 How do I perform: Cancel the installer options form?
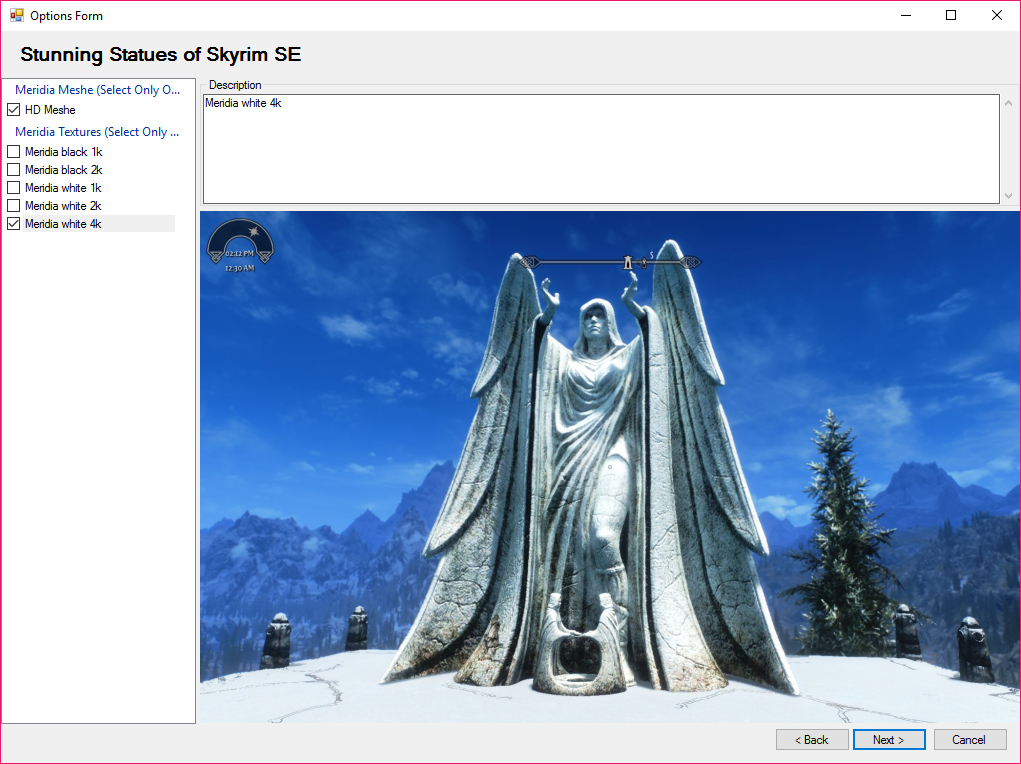click(x=970, y=740)
